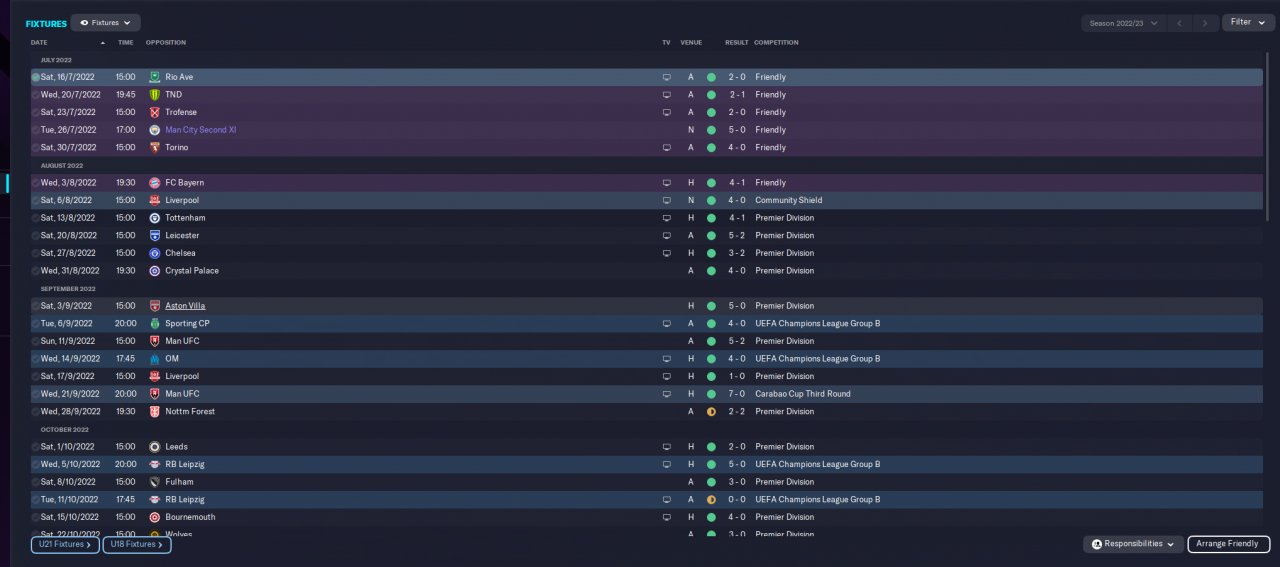Toggle the selection circle beside Wed, 3/8/2022
The image size is (1280, 567).
pyautogui.click(x=36, y=183)
